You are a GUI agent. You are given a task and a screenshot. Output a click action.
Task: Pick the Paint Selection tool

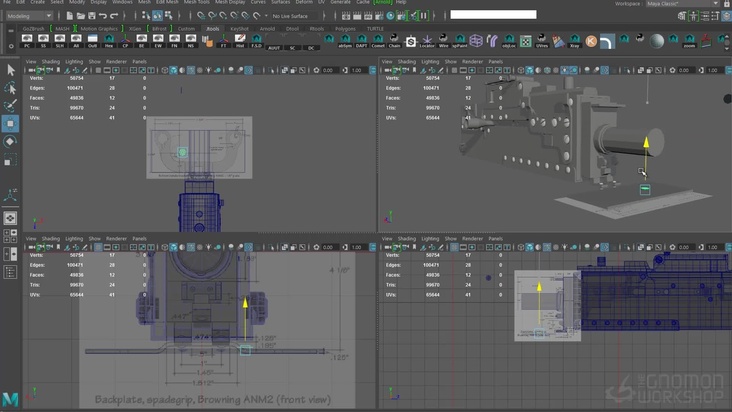click(x=10, y=105)
